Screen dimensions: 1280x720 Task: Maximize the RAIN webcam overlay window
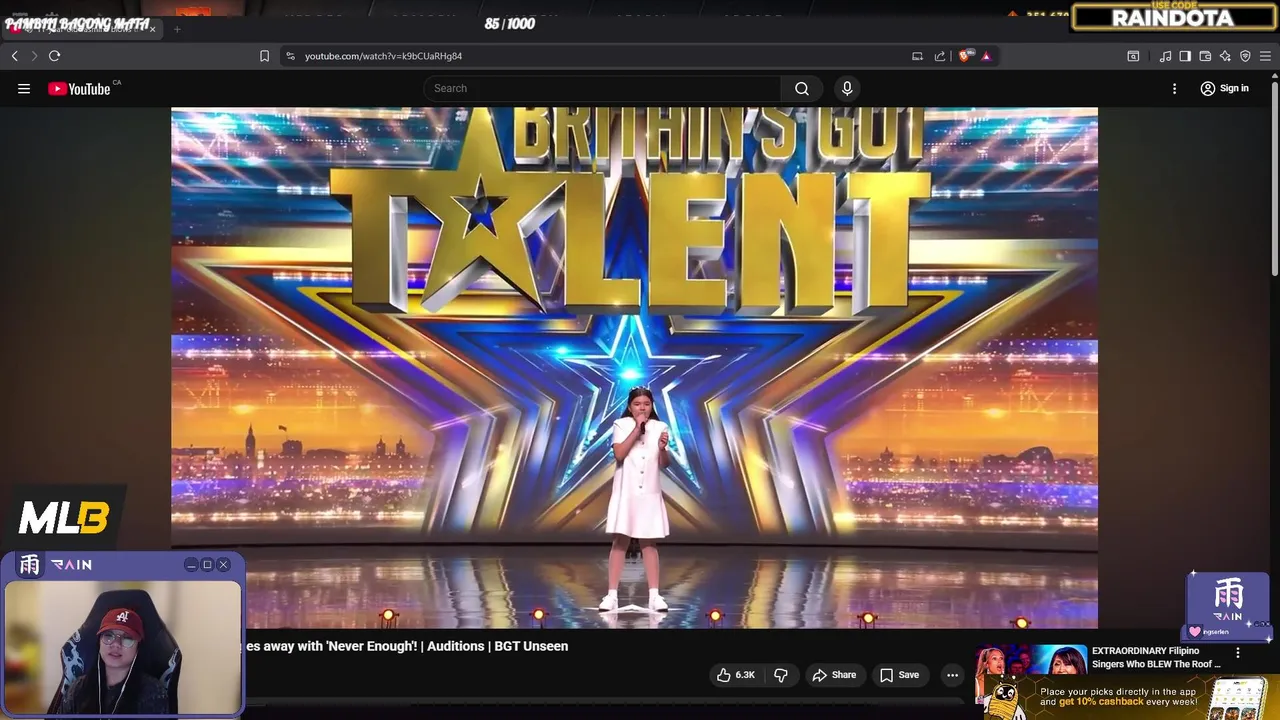(x=207, y=565)
